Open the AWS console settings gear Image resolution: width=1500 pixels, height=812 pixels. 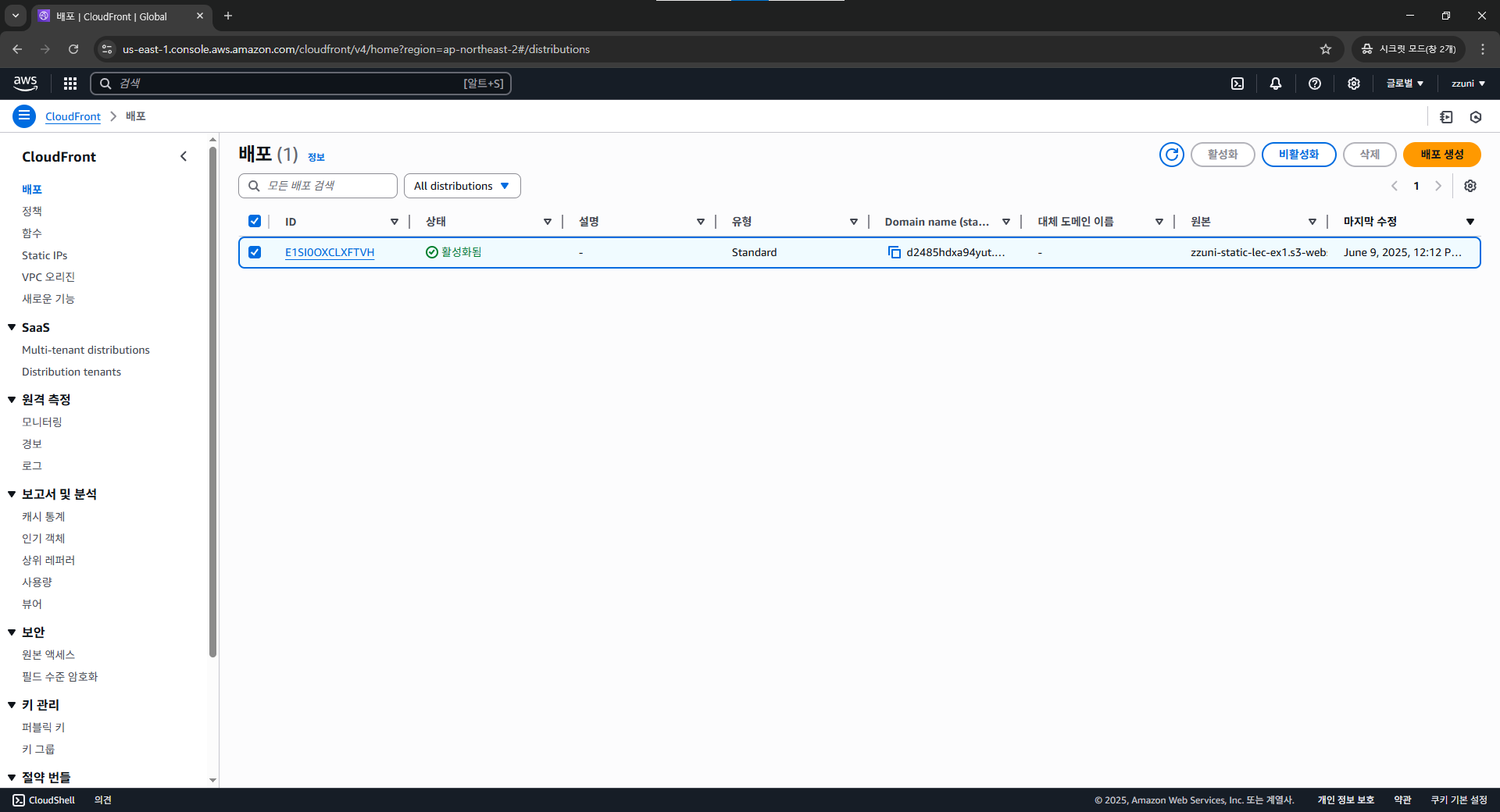tap(1354, 84)
